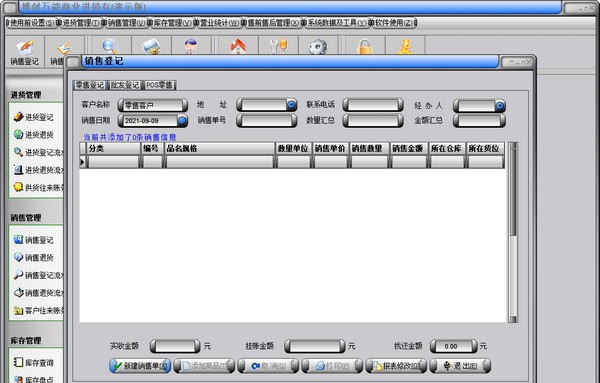The image size is (600, 383).
Task: Click the 数量汇总 field
Action: coord(373,121)
